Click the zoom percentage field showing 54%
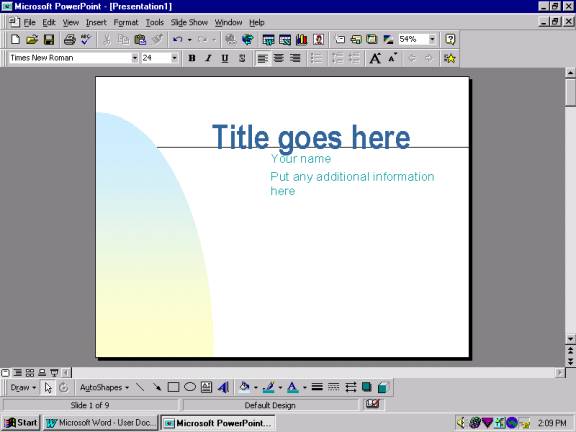Image resolution: width=576 pixels, height=432 pixels. point(413,39)
